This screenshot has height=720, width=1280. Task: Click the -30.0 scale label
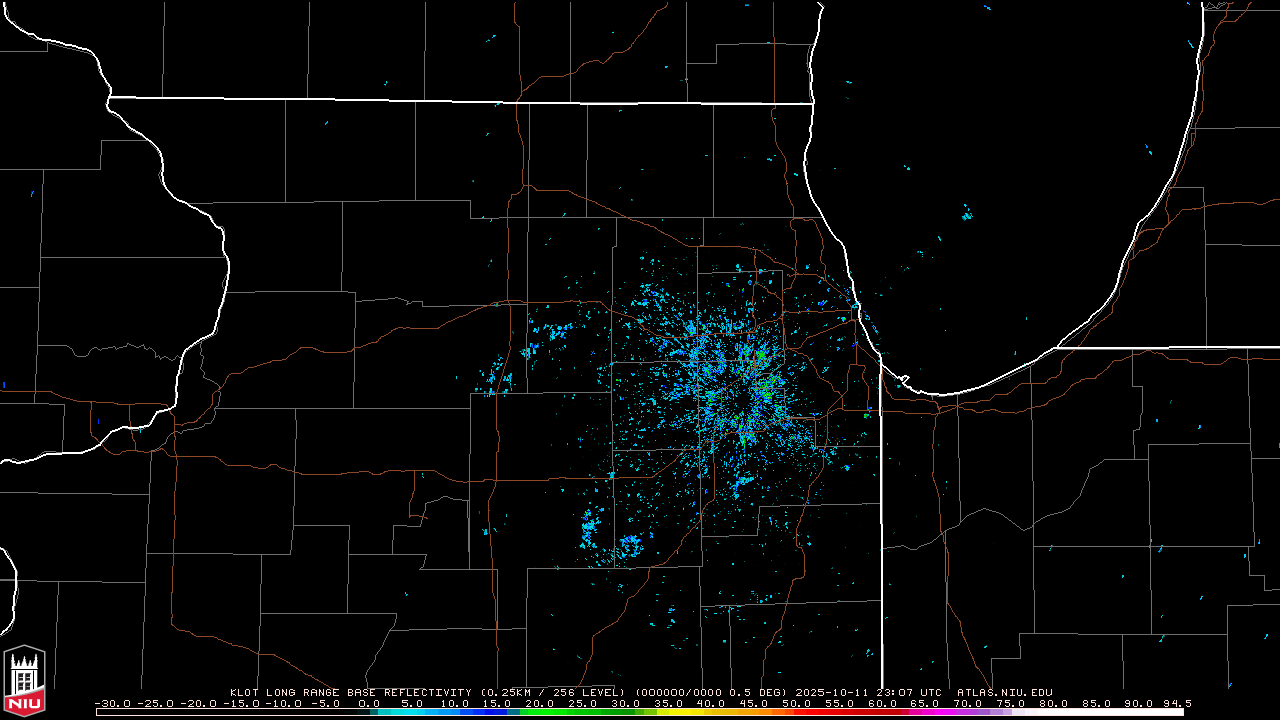(112, 703)
